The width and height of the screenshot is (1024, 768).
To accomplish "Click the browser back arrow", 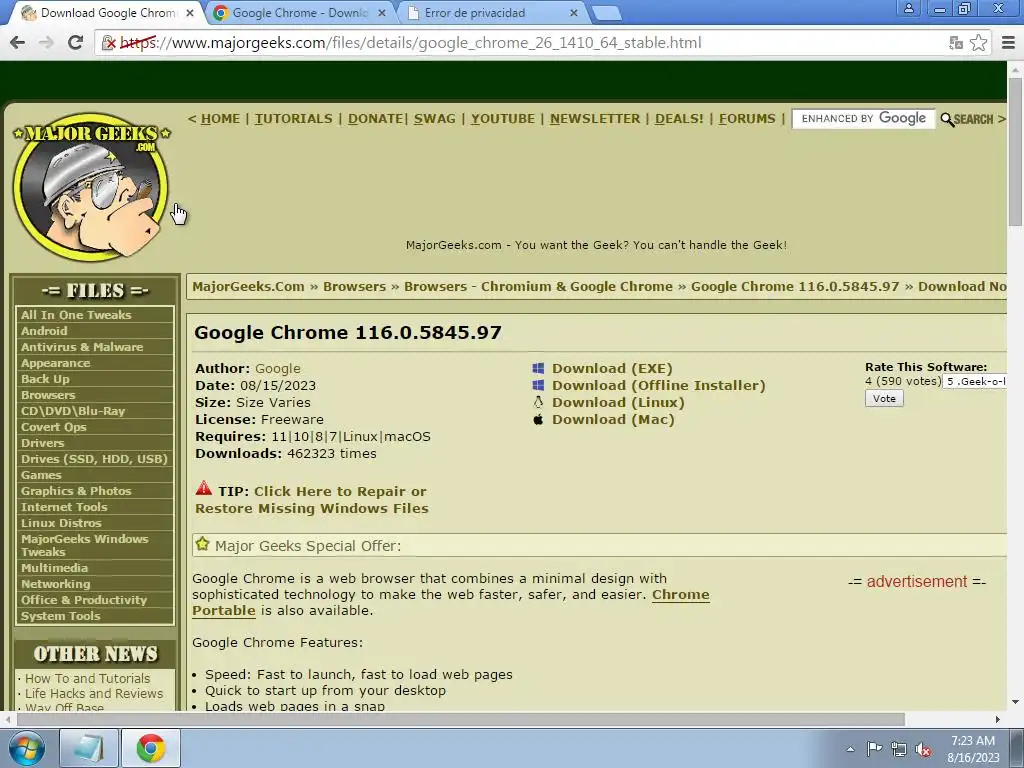I will 18,42.
